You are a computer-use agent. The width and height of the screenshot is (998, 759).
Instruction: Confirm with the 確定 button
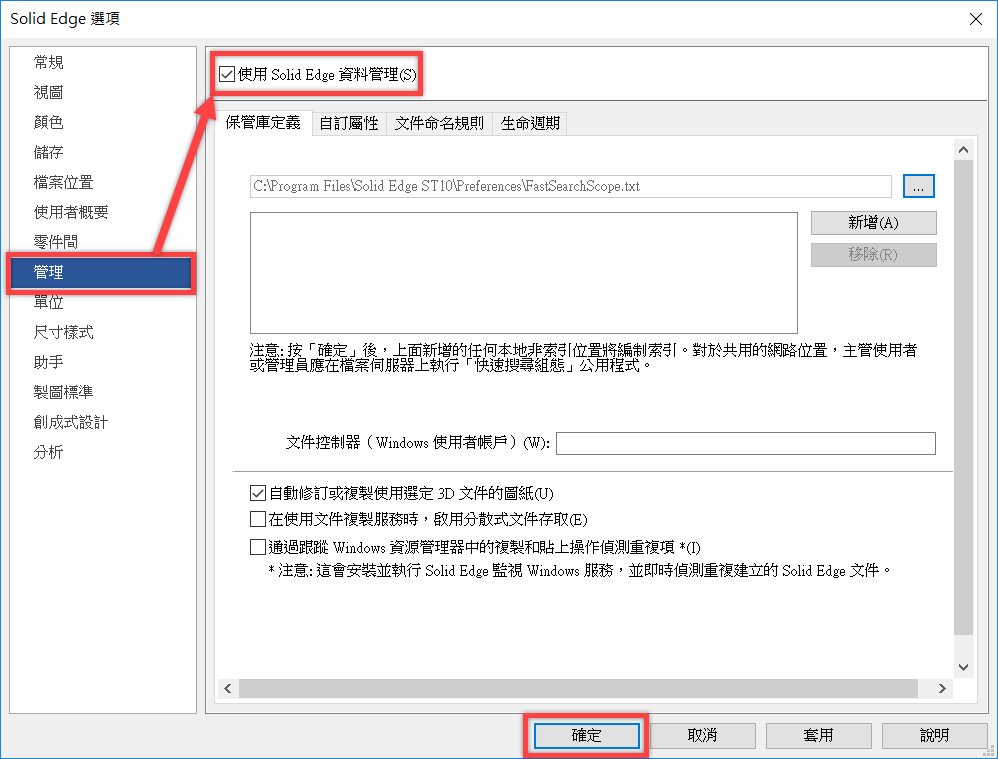586,735
